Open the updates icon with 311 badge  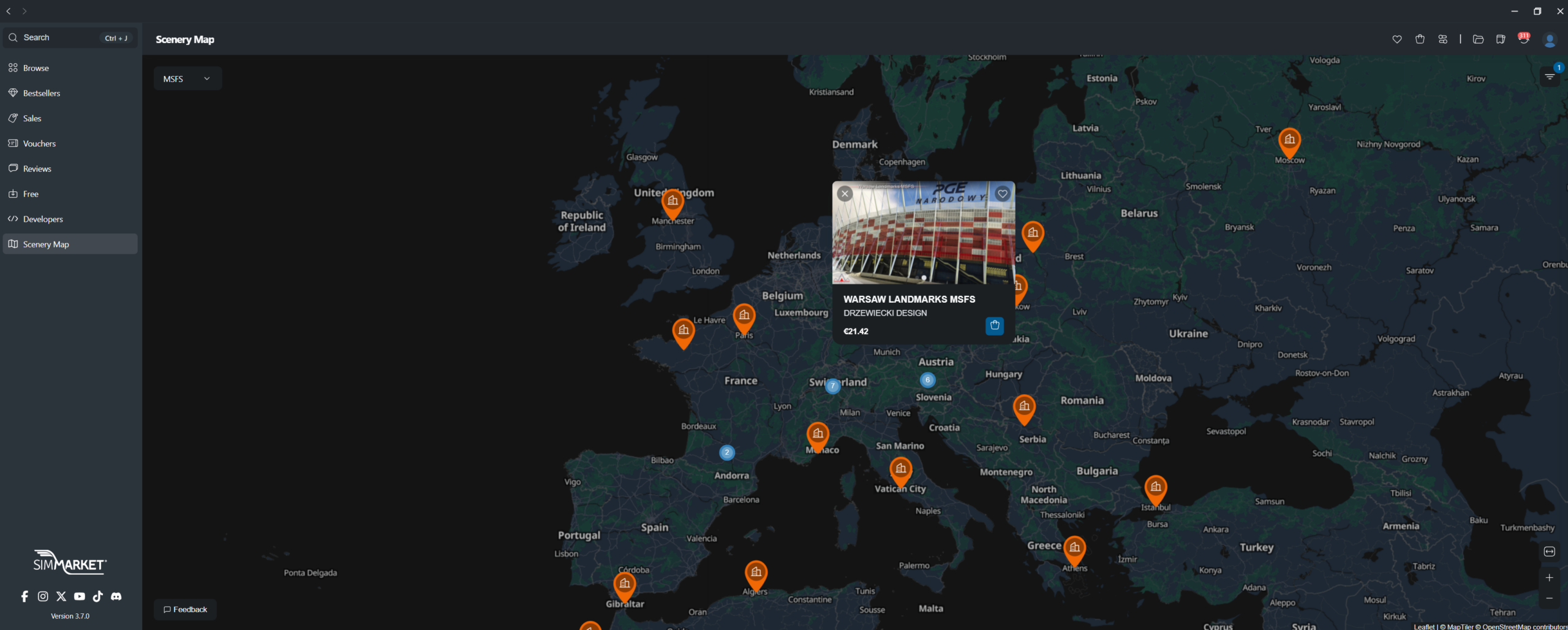pos(1523,39)
